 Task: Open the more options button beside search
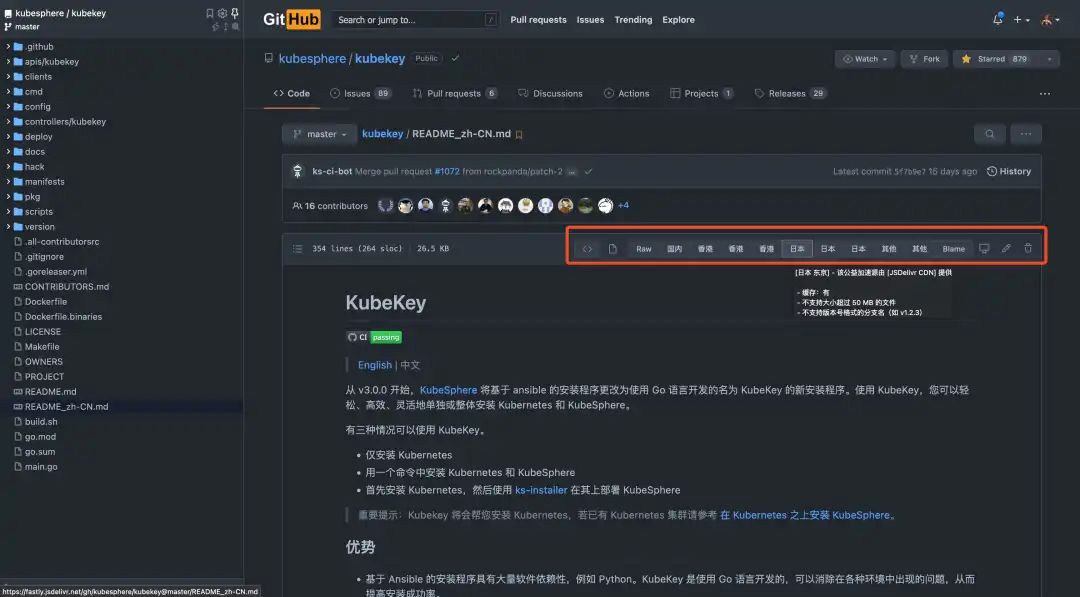point(1026,134)
